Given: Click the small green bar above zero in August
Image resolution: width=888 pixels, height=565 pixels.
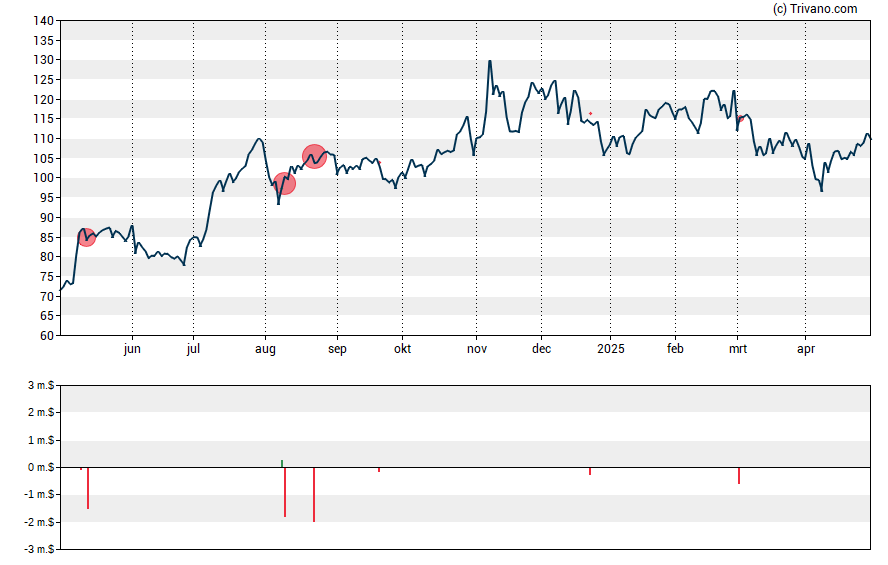Looking at the screenshot, I should (x=282, y=464).
